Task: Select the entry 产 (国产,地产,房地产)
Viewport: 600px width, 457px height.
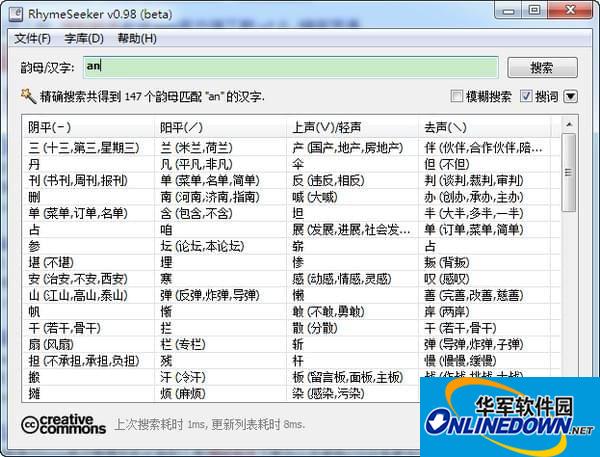Action: pos(347,148)
